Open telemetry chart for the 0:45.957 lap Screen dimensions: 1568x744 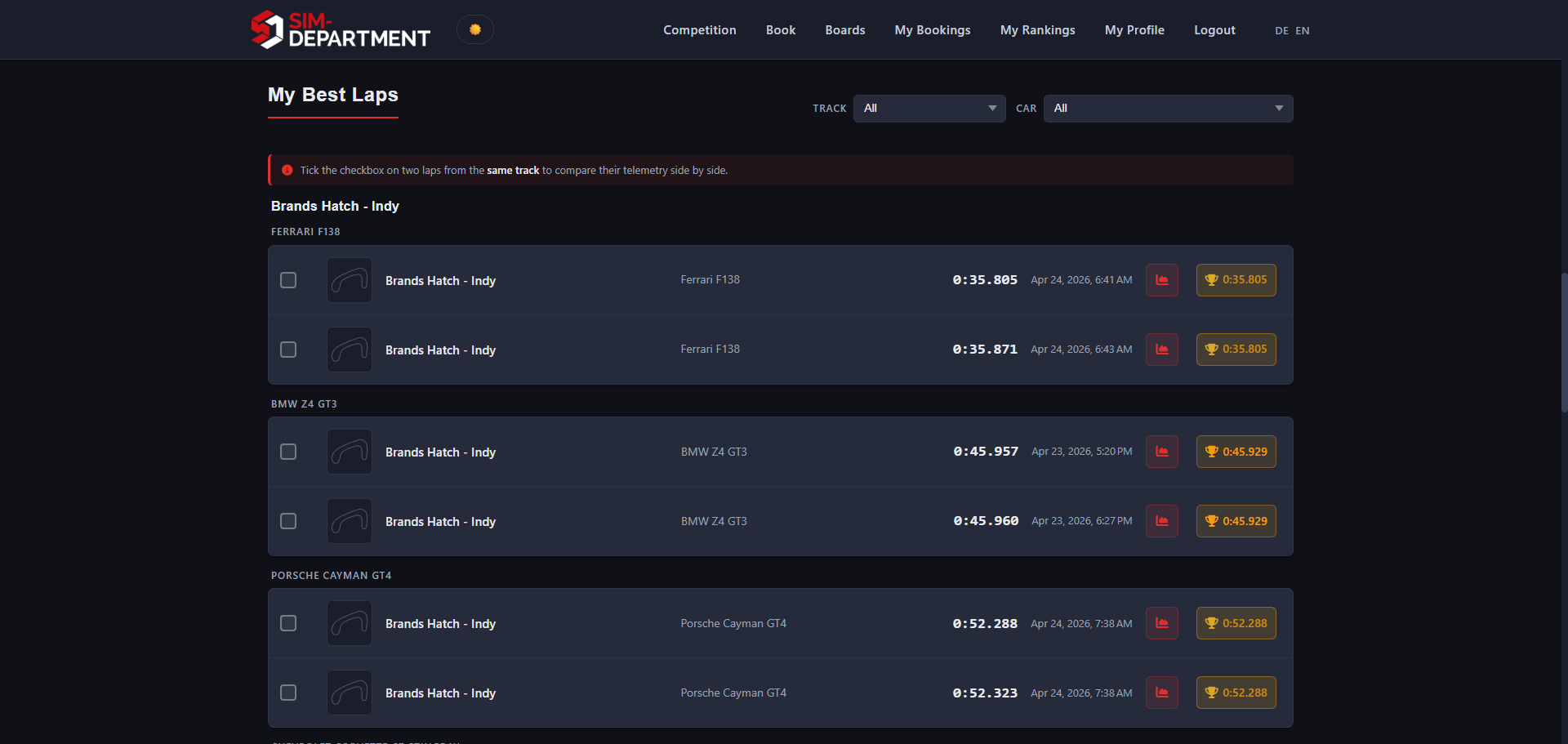click(1161, 452)
